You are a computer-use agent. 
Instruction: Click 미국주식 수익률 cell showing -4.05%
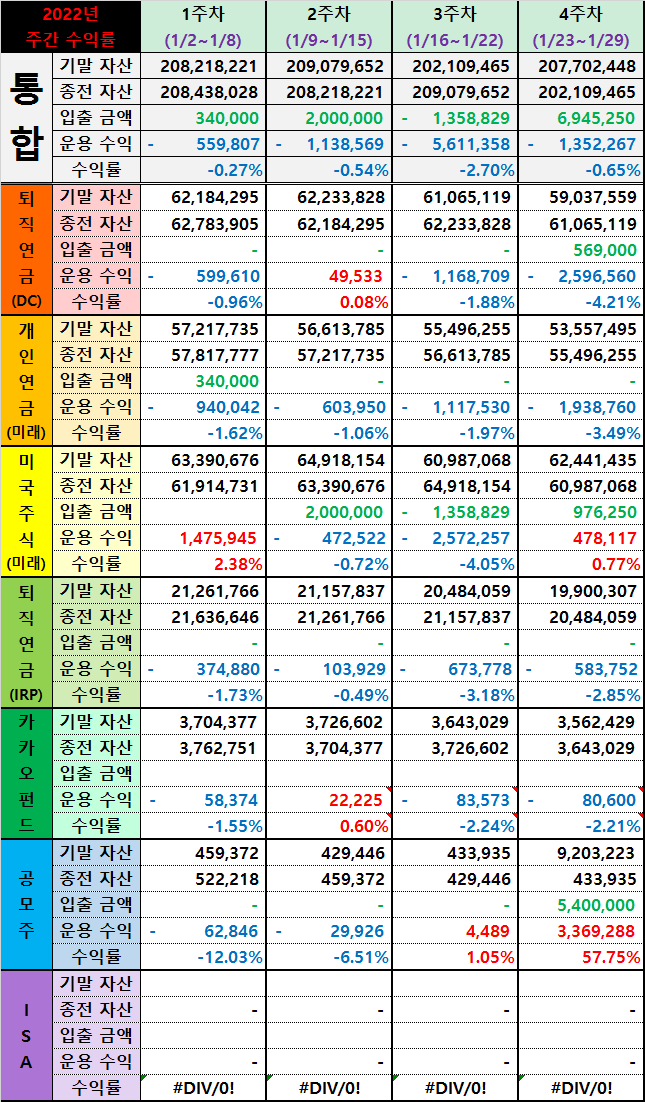455,565
